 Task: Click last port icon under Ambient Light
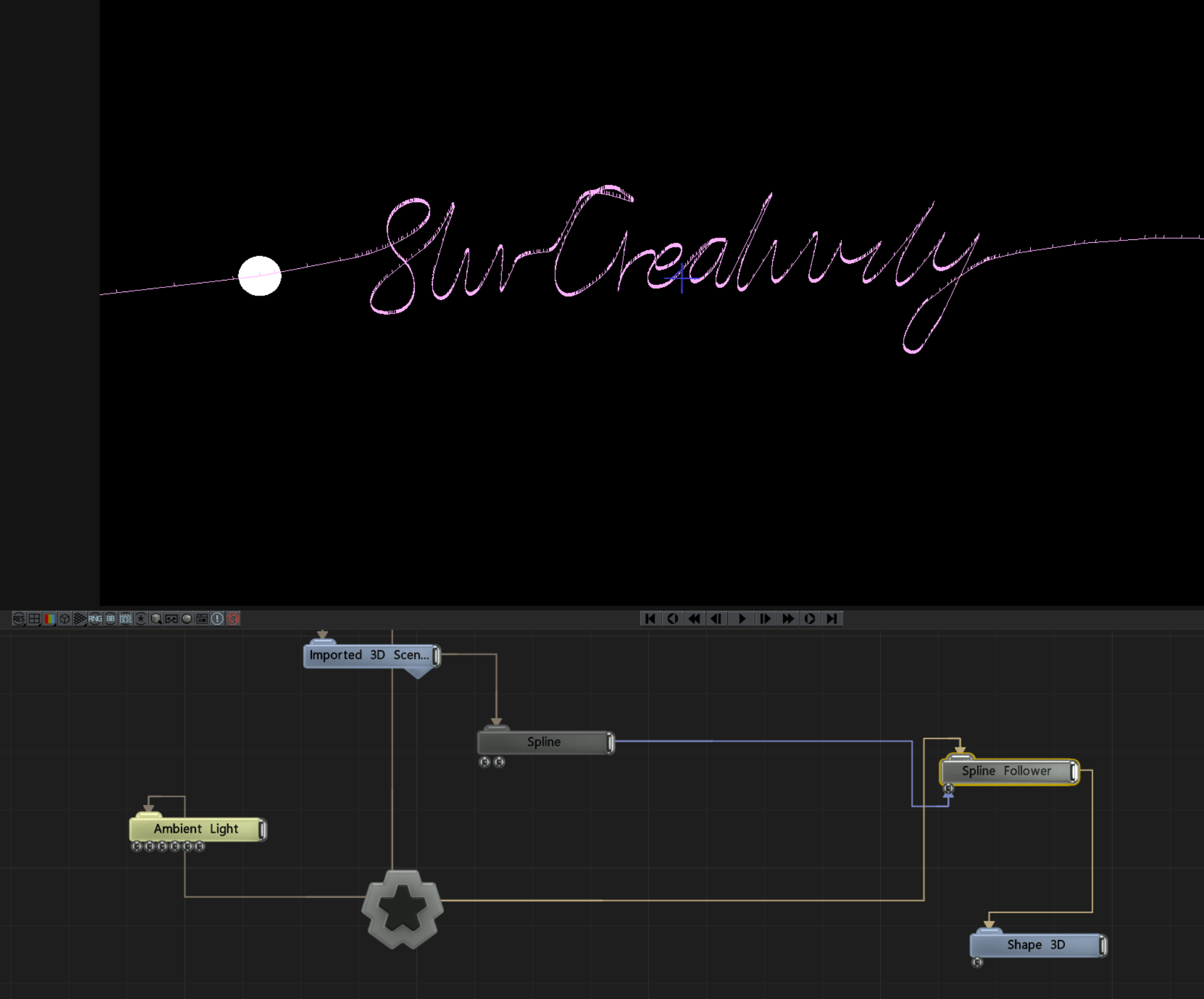pos(199,847)
